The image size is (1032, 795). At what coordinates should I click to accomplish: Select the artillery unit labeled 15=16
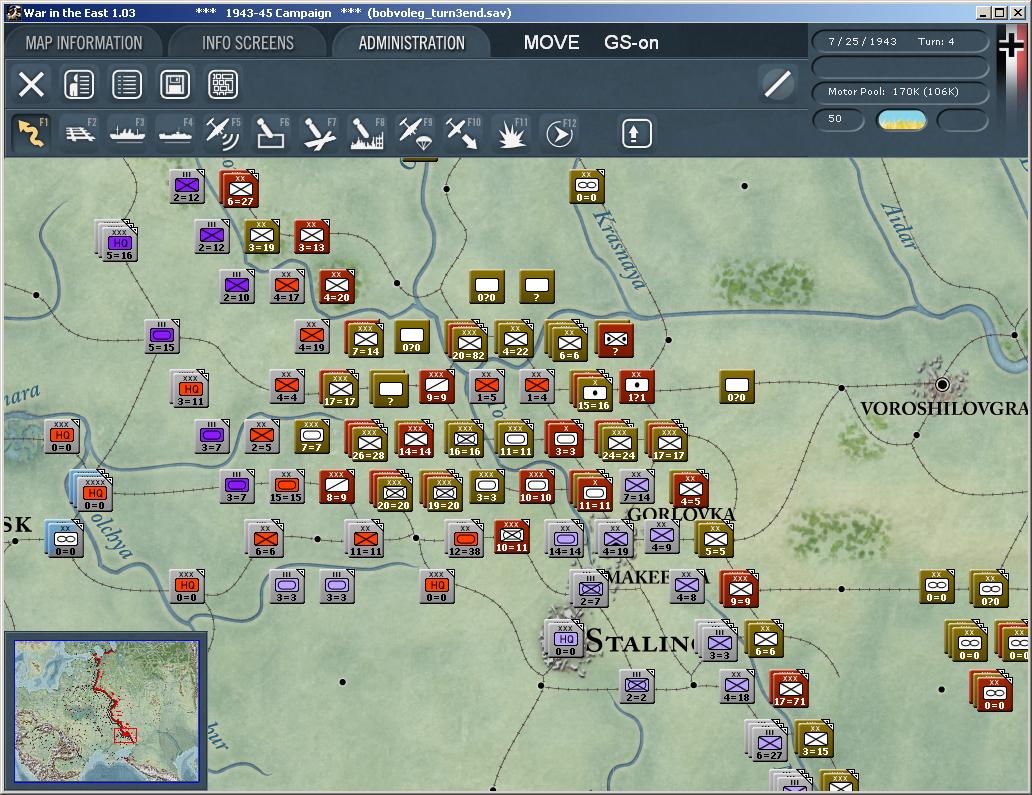click(592, 391)
